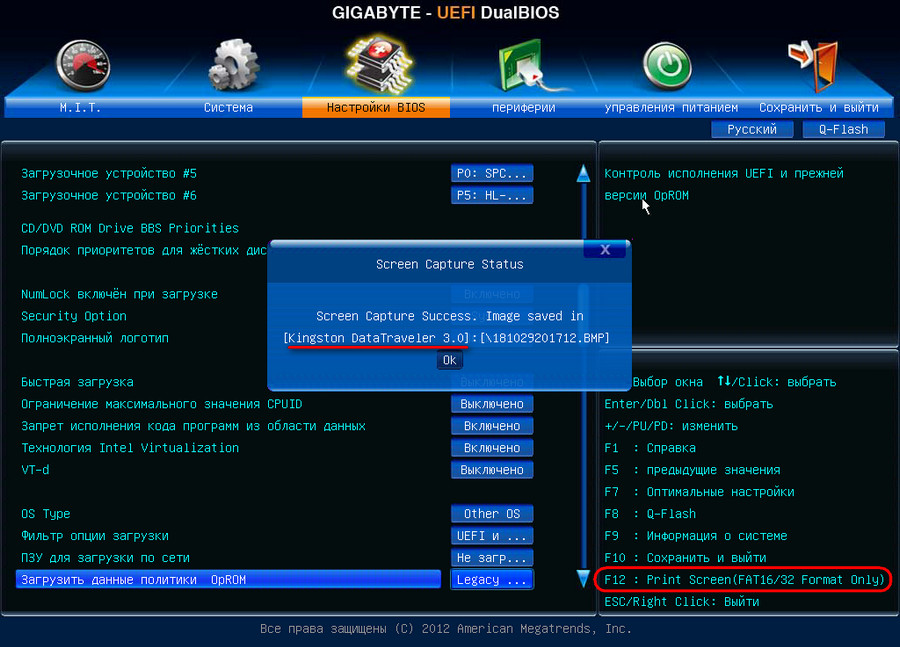The width and height of the screenshot is (900, 647).
Task: Toggle VT-d value Выключено
Action: click(492, 470)
